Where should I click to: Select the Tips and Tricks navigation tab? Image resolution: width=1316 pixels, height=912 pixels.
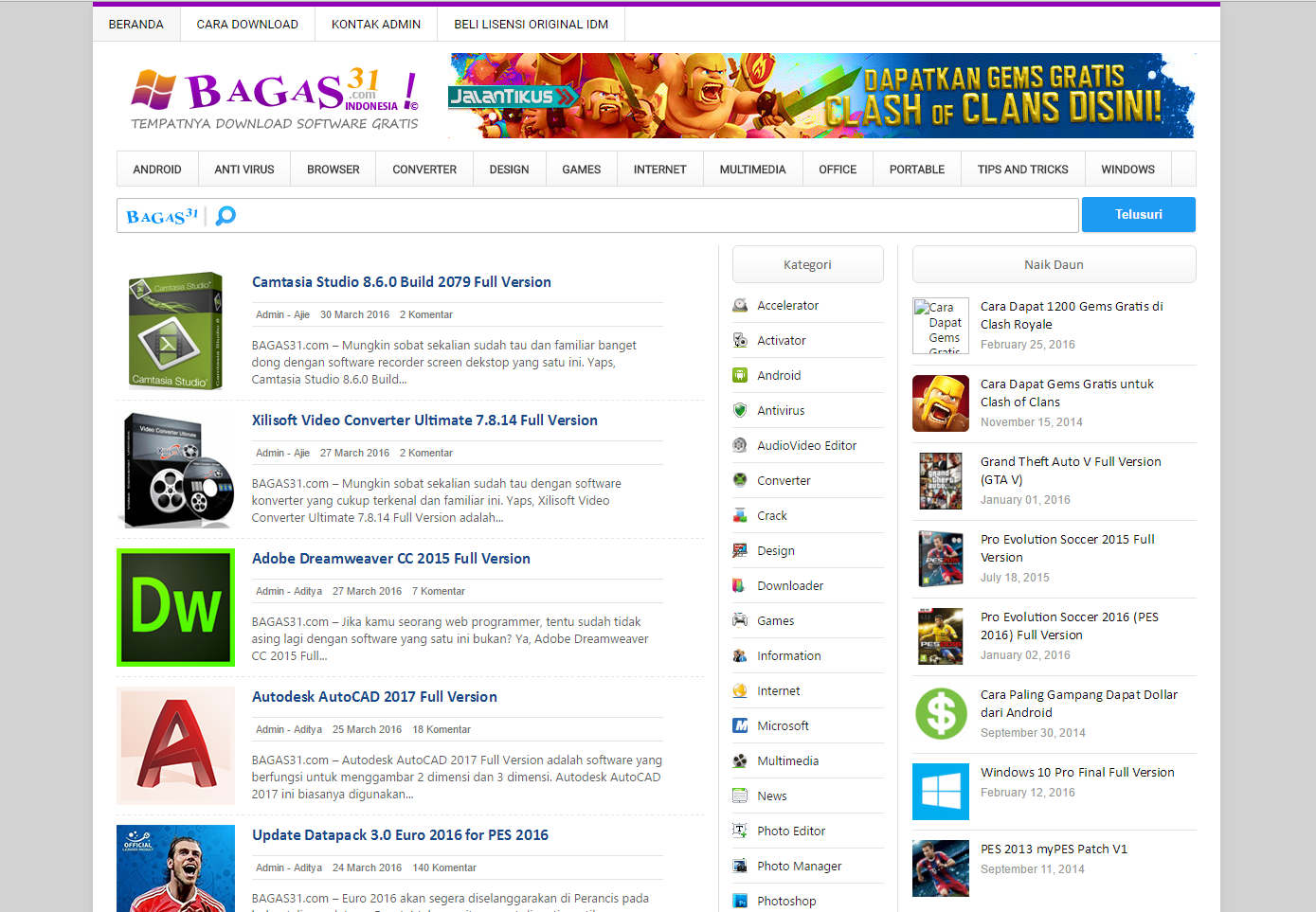tap(1023, 170)
